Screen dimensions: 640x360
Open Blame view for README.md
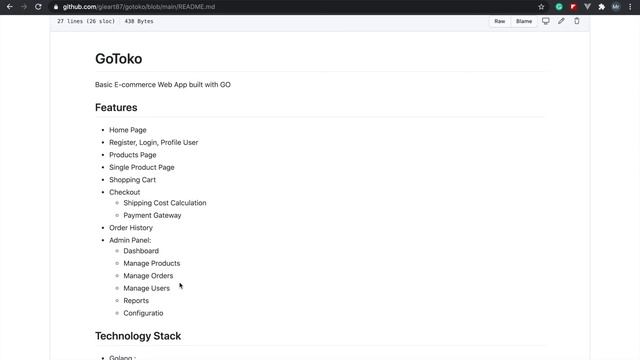coord(524,21)
